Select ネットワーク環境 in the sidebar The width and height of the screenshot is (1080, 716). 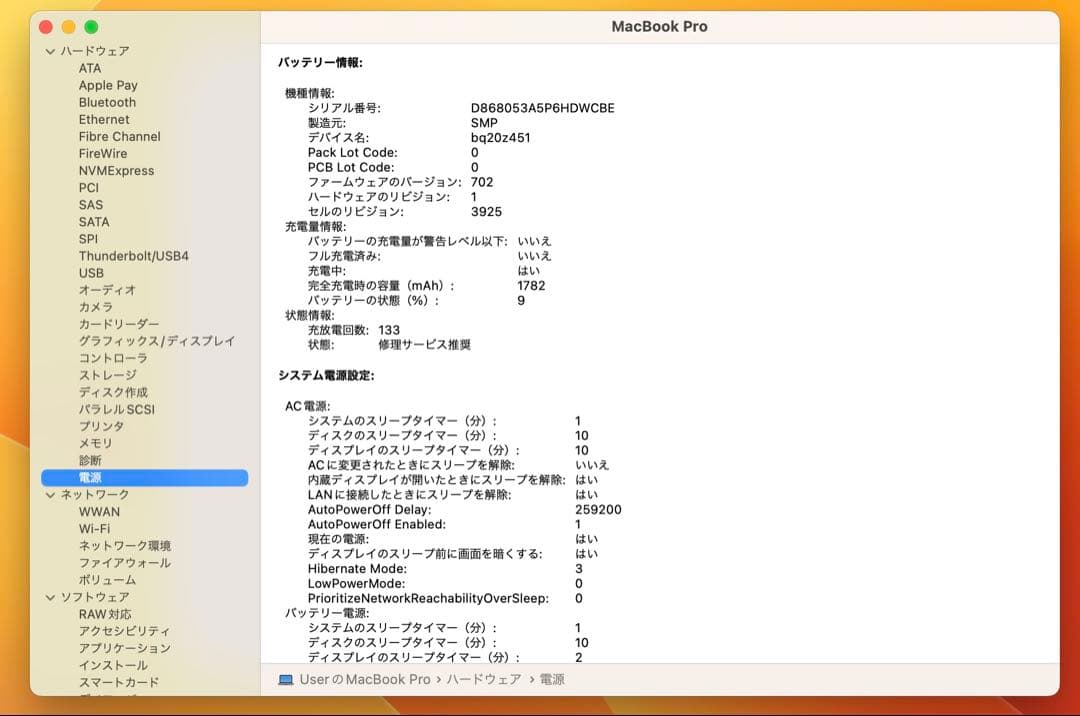125,546
